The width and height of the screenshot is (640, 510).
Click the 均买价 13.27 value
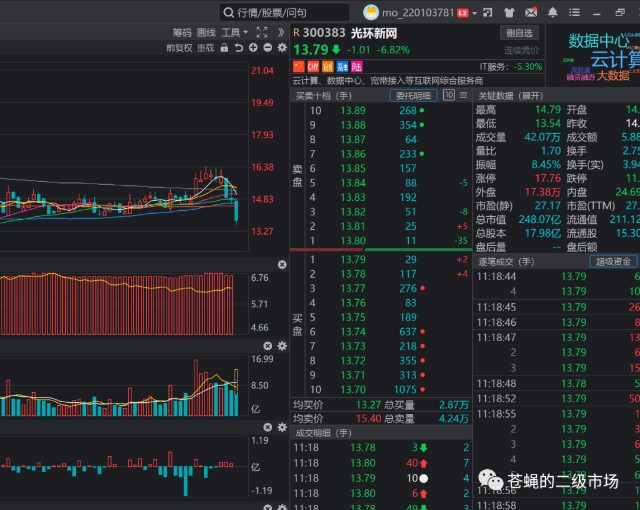click(368, 405)
